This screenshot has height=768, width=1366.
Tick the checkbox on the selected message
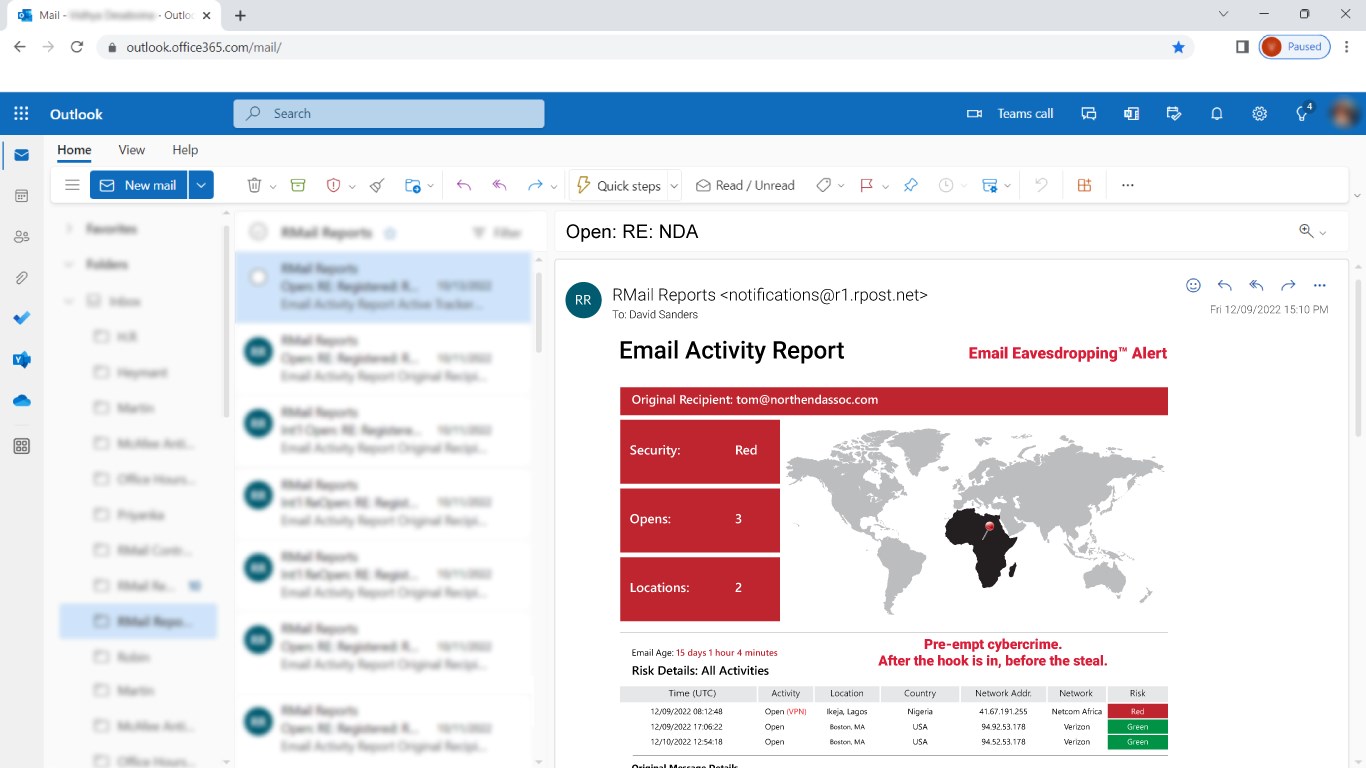point(259,277)
